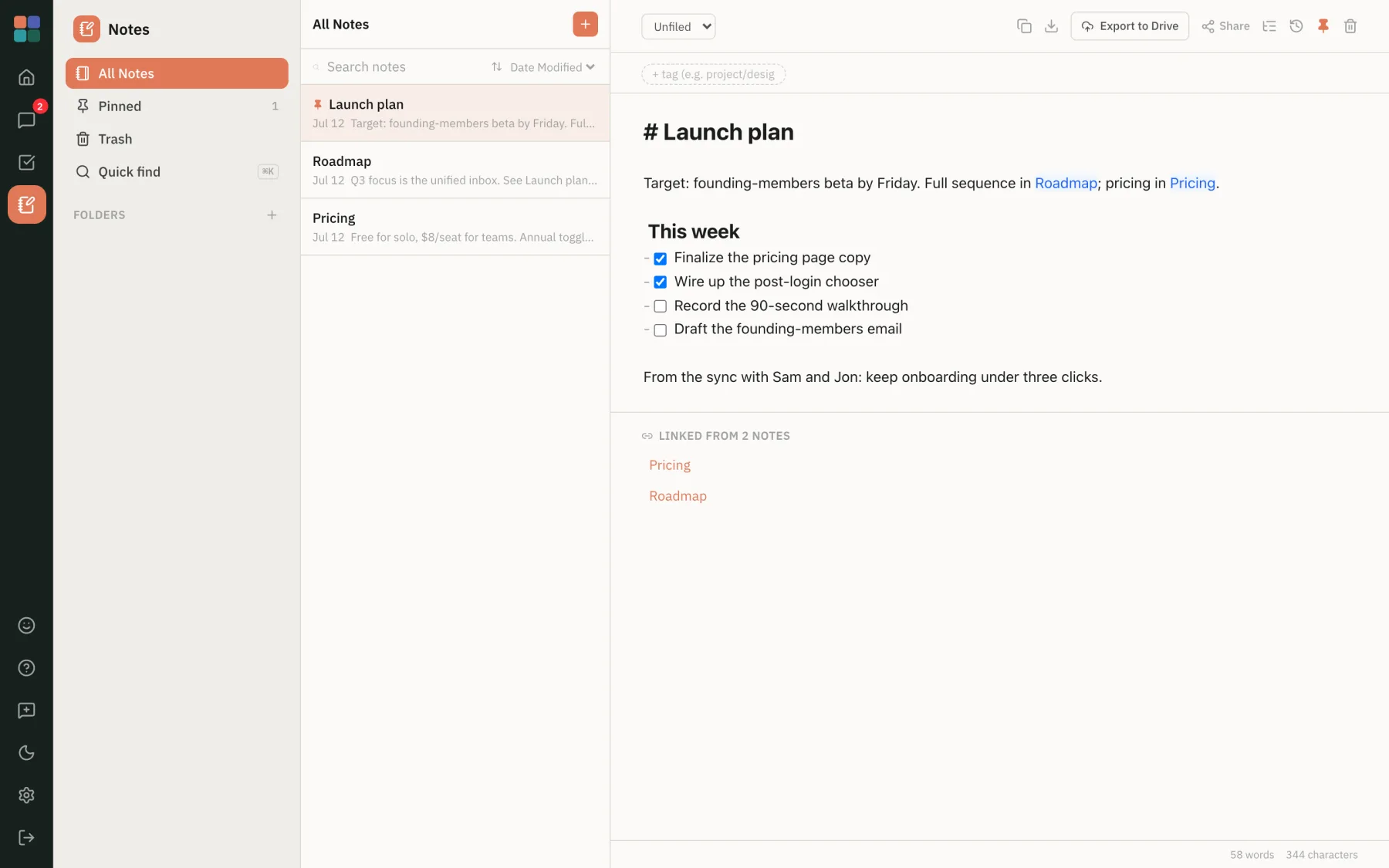This screenshot has height=868, width=1389.
Task: Click the 'FOLDERS' section label
Action: click(100, 215)
